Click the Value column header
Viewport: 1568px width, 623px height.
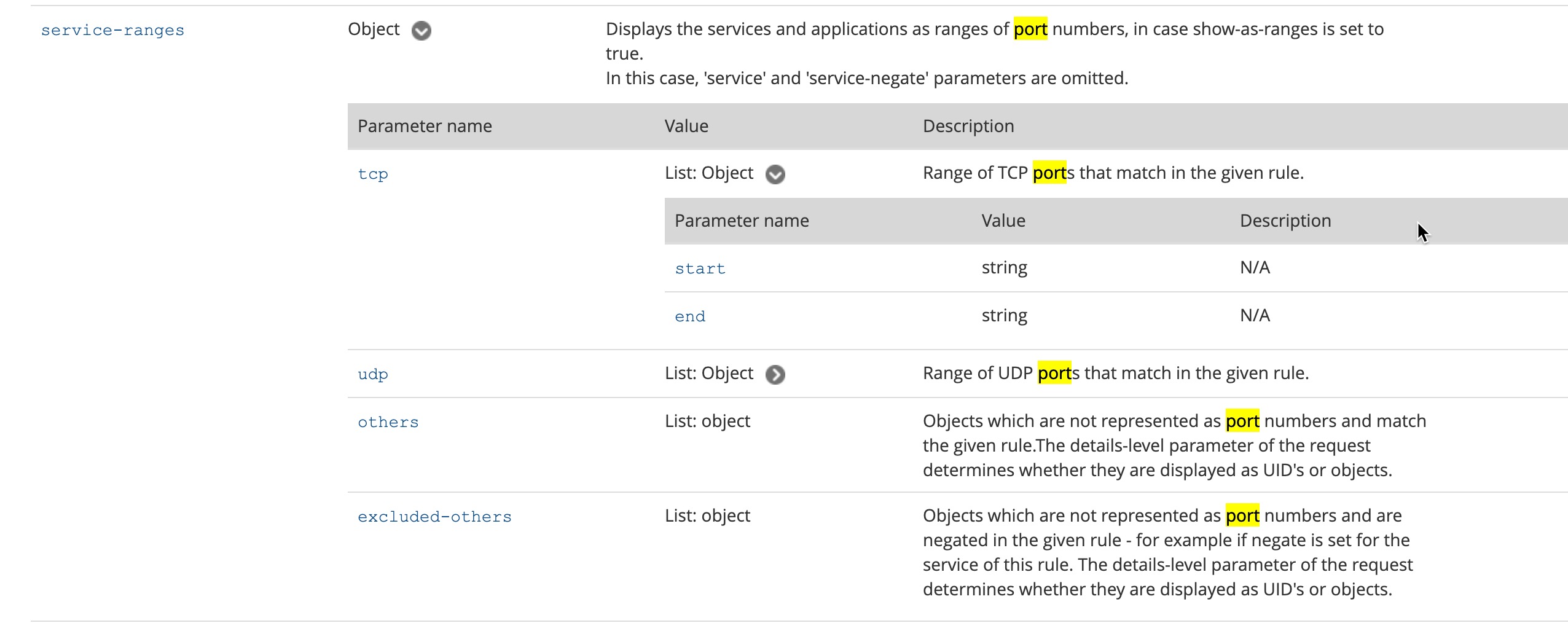(686, 127)
